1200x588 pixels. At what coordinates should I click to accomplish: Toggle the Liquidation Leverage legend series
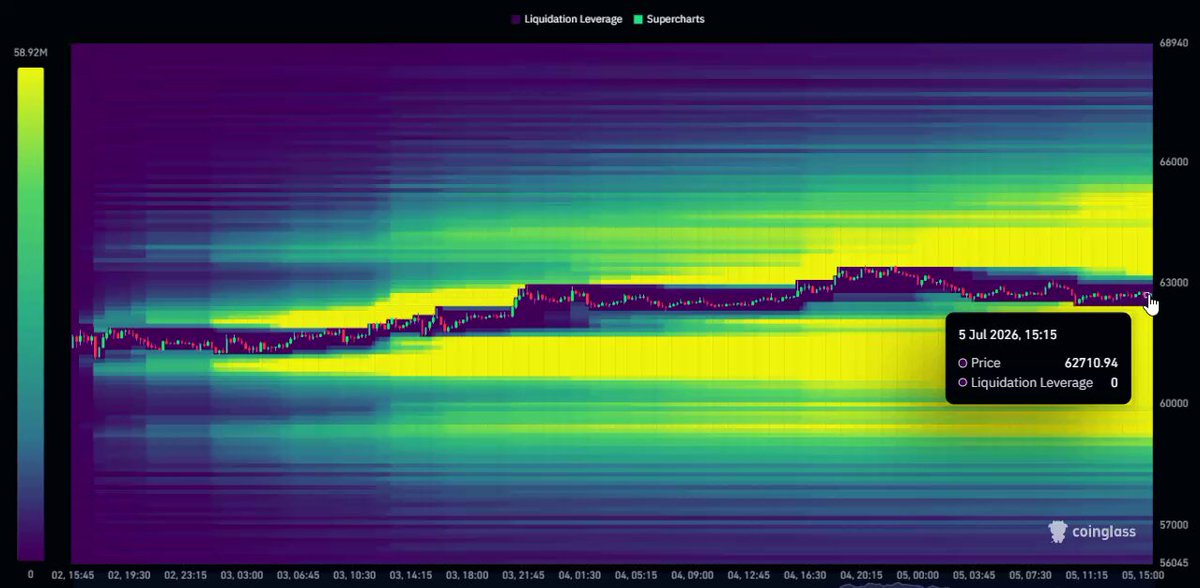click(x=565, y=19)
